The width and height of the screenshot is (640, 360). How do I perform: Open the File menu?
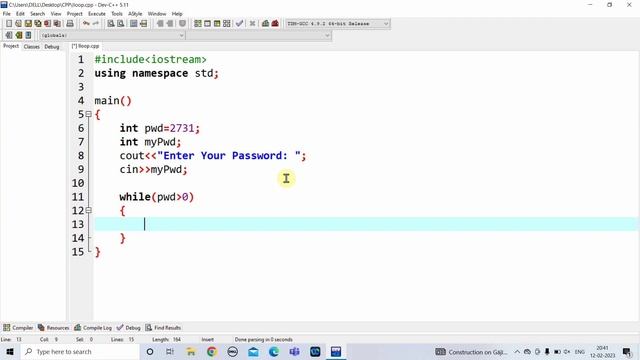tap(7, 14)
